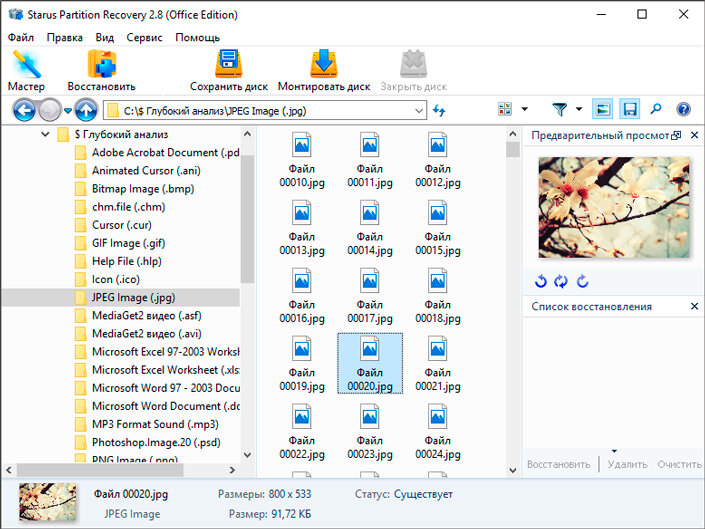The image size is (705, 529).
Task: Refresh the current folder view
Action: [x=439, y=110]
